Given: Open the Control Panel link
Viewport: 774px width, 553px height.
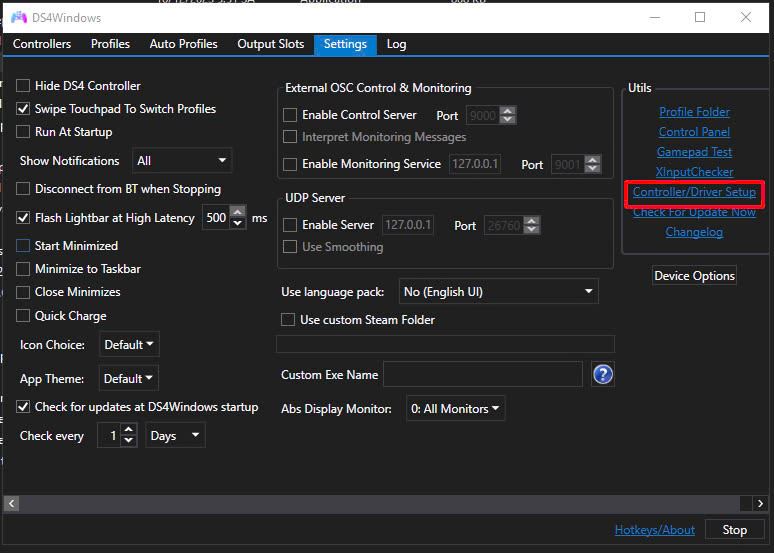Looking at the screenshot, I should coord(694,132).
